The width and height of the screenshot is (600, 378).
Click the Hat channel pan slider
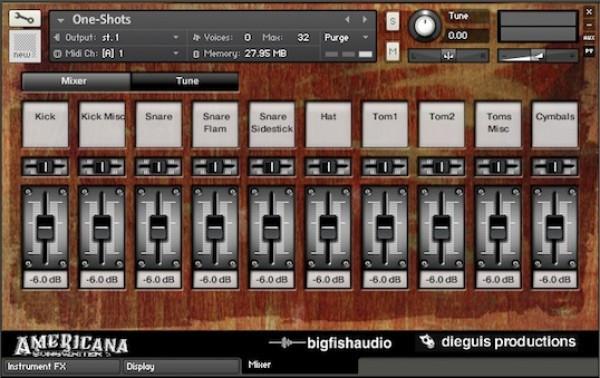click(x=328, y=167)
